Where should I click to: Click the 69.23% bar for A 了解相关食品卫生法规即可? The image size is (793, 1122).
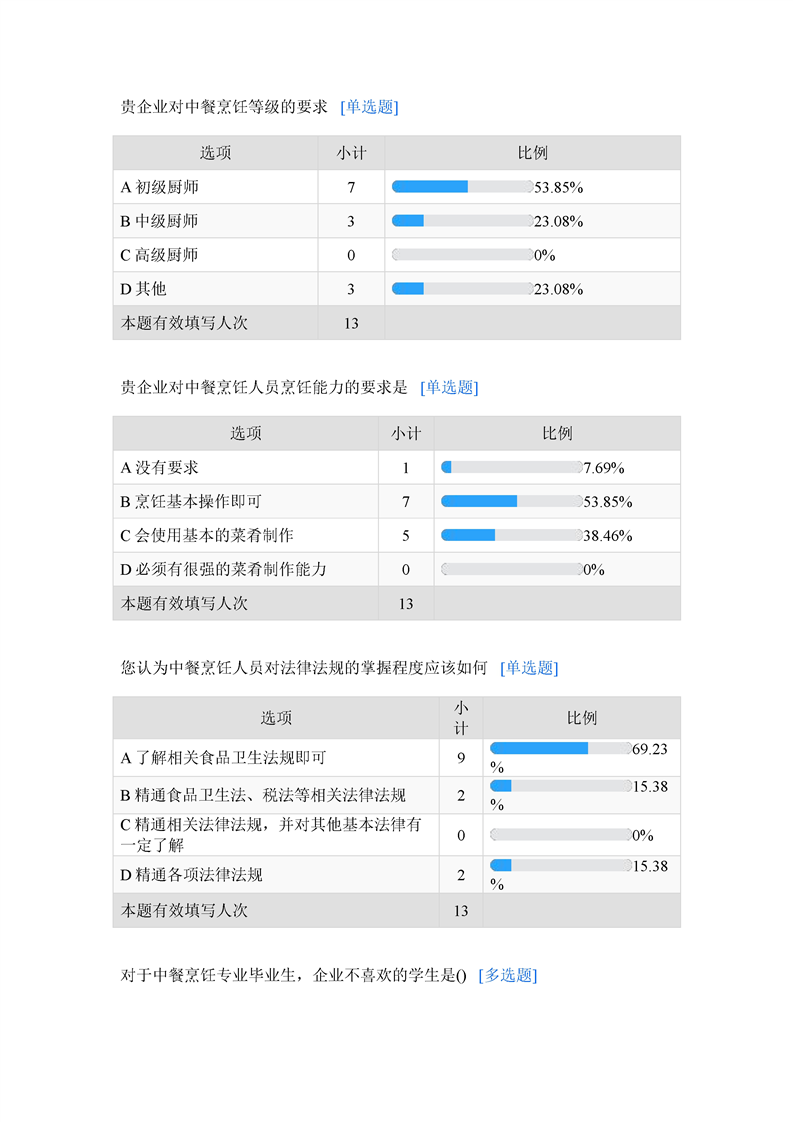coord(560,748)
